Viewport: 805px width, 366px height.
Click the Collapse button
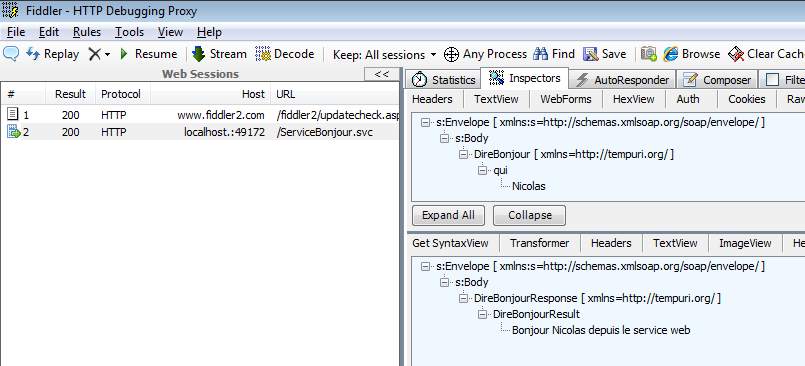529,215
